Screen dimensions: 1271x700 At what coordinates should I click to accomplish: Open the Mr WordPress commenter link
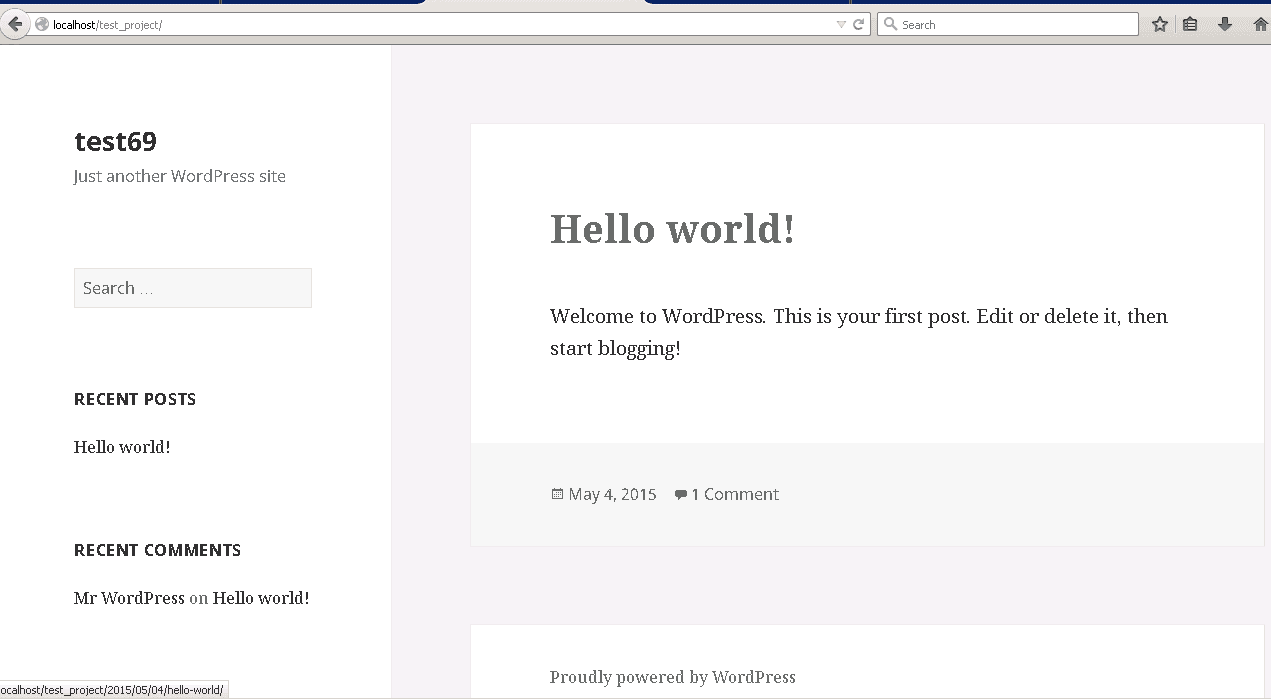tap(129, 598)
